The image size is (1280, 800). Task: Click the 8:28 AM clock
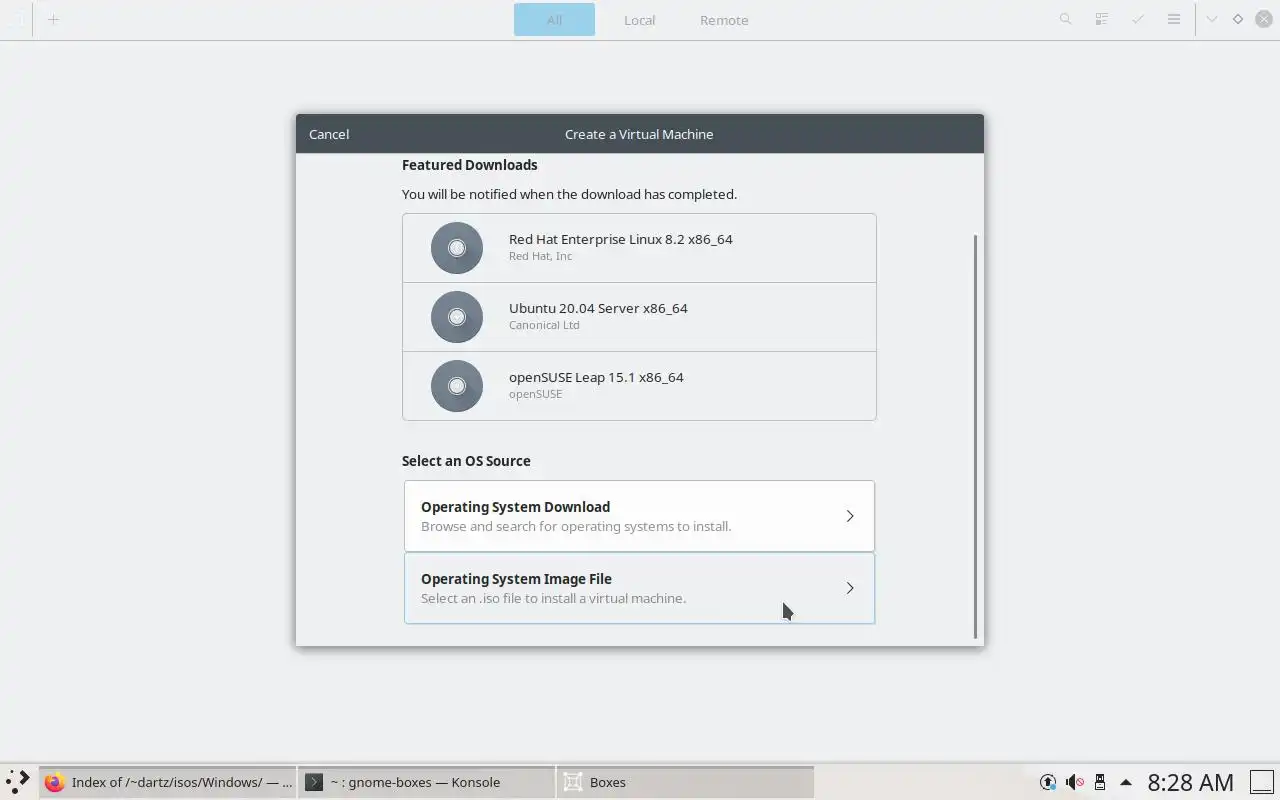(x=1190, y=782)
